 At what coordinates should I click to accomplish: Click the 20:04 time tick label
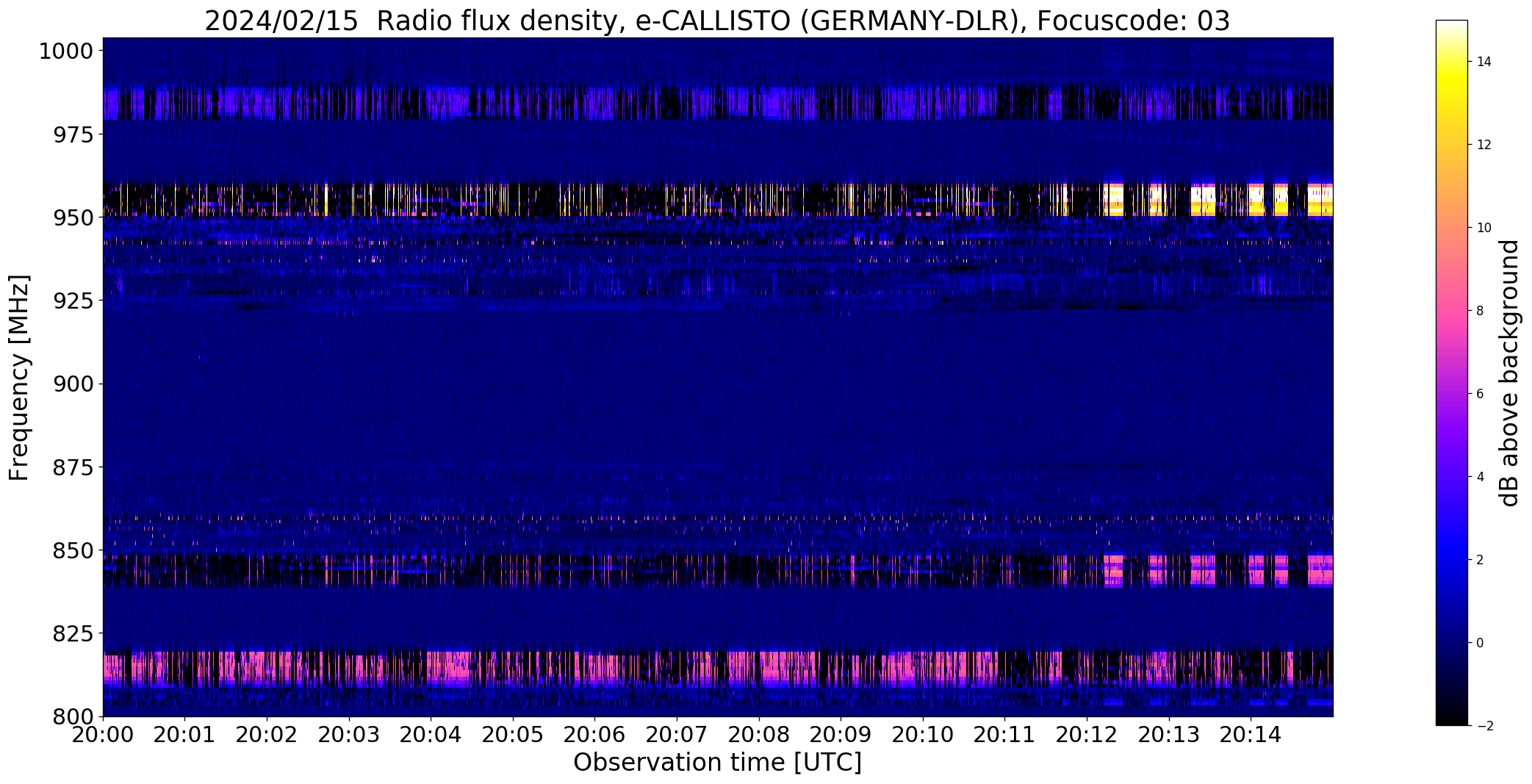pos(431,734)
